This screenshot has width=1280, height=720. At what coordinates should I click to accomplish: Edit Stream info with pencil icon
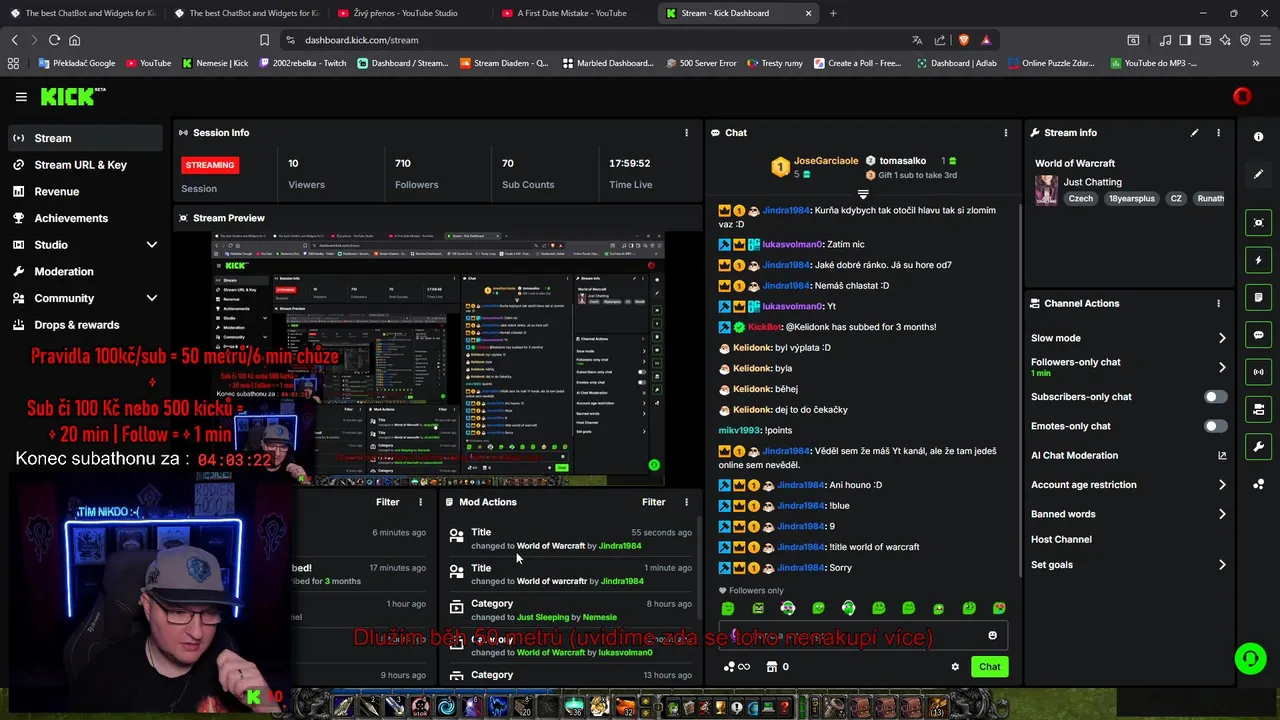point(1194,132)
